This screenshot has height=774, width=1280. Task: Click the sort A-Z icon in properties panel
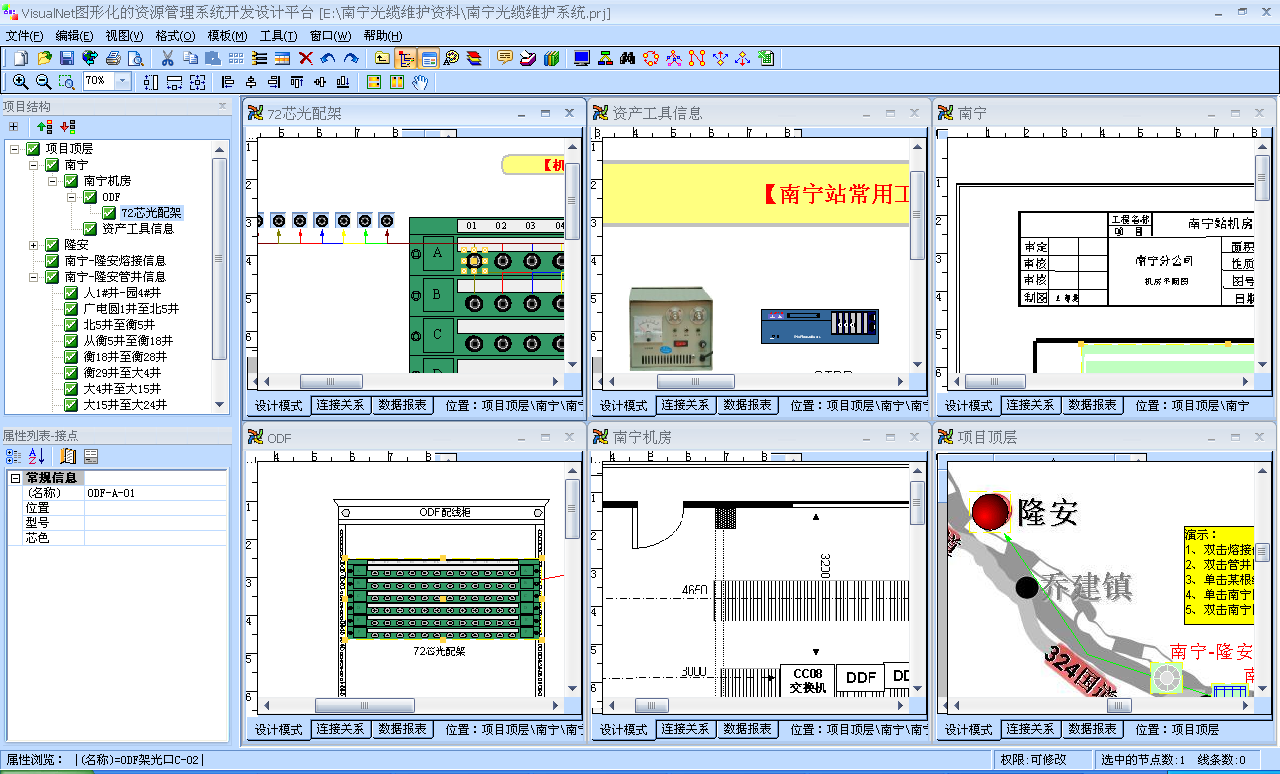(37, 457)
